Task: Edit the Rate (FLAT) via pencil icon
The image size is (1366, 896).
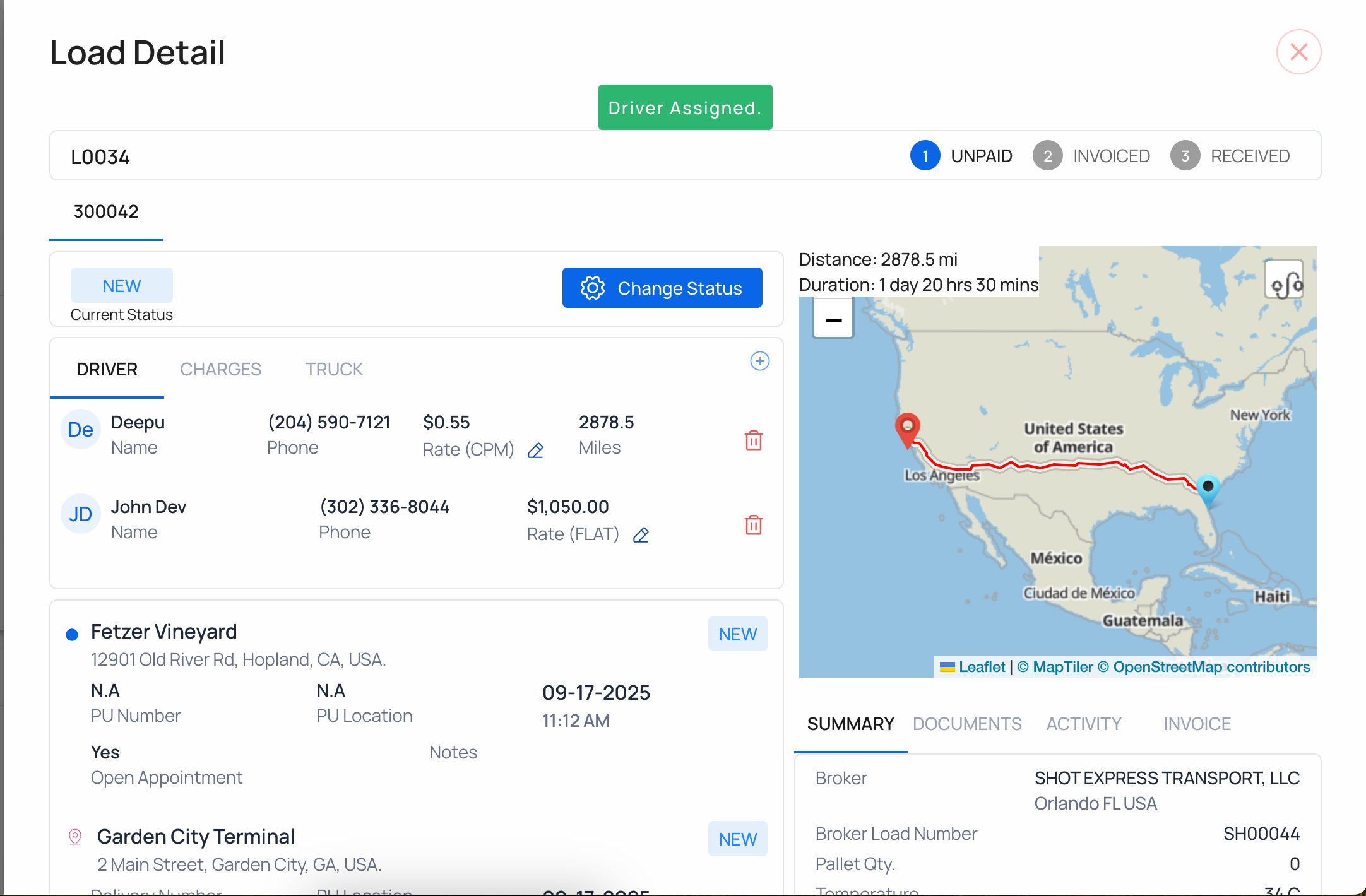Action: 641,534
